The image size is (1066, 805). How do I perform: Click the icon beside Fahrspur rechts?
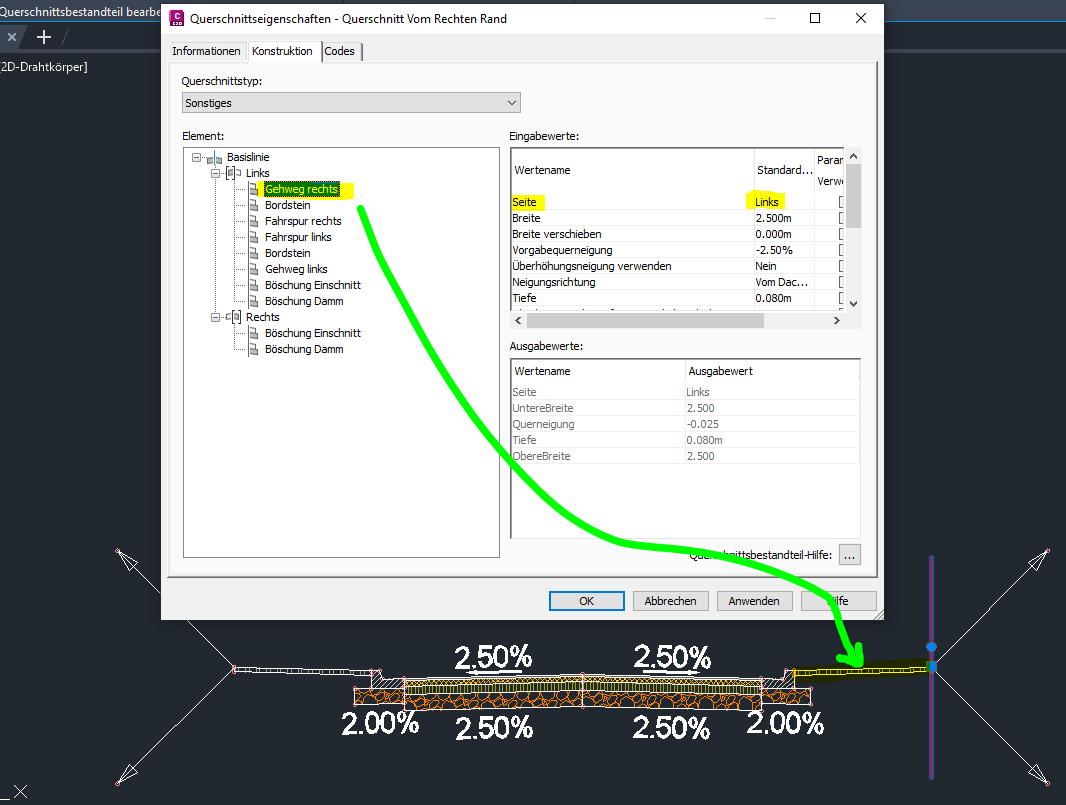click(254, 221)
